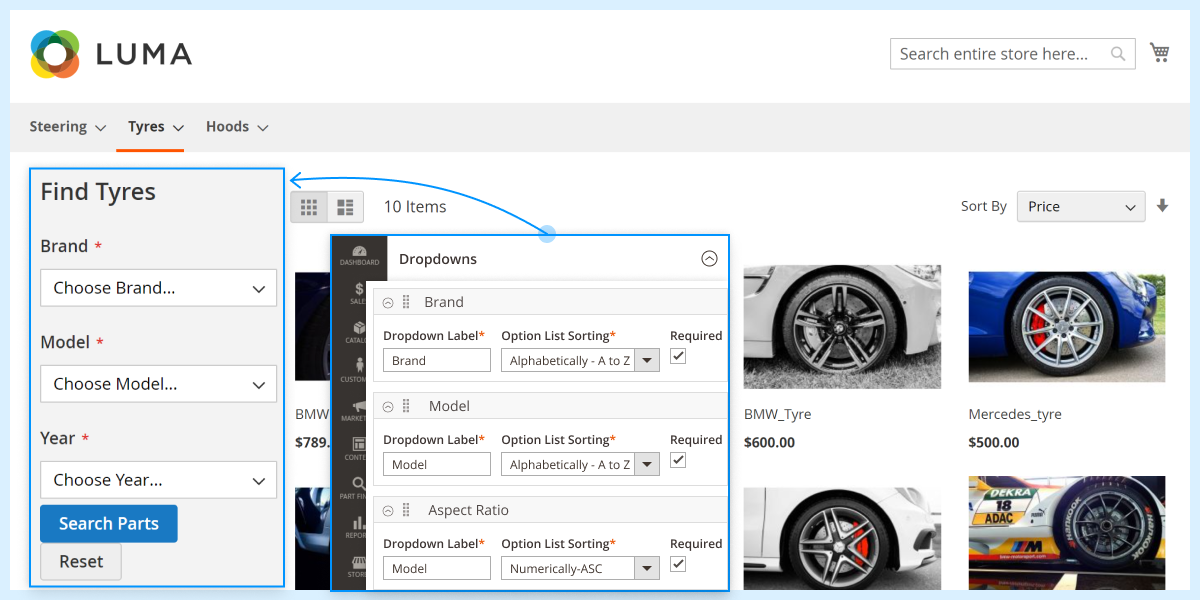Image resolution: width=1200 pixels, height=600 pixels.
Task: Toggle the Required checkbox for Model
Action: pos(678,459)
